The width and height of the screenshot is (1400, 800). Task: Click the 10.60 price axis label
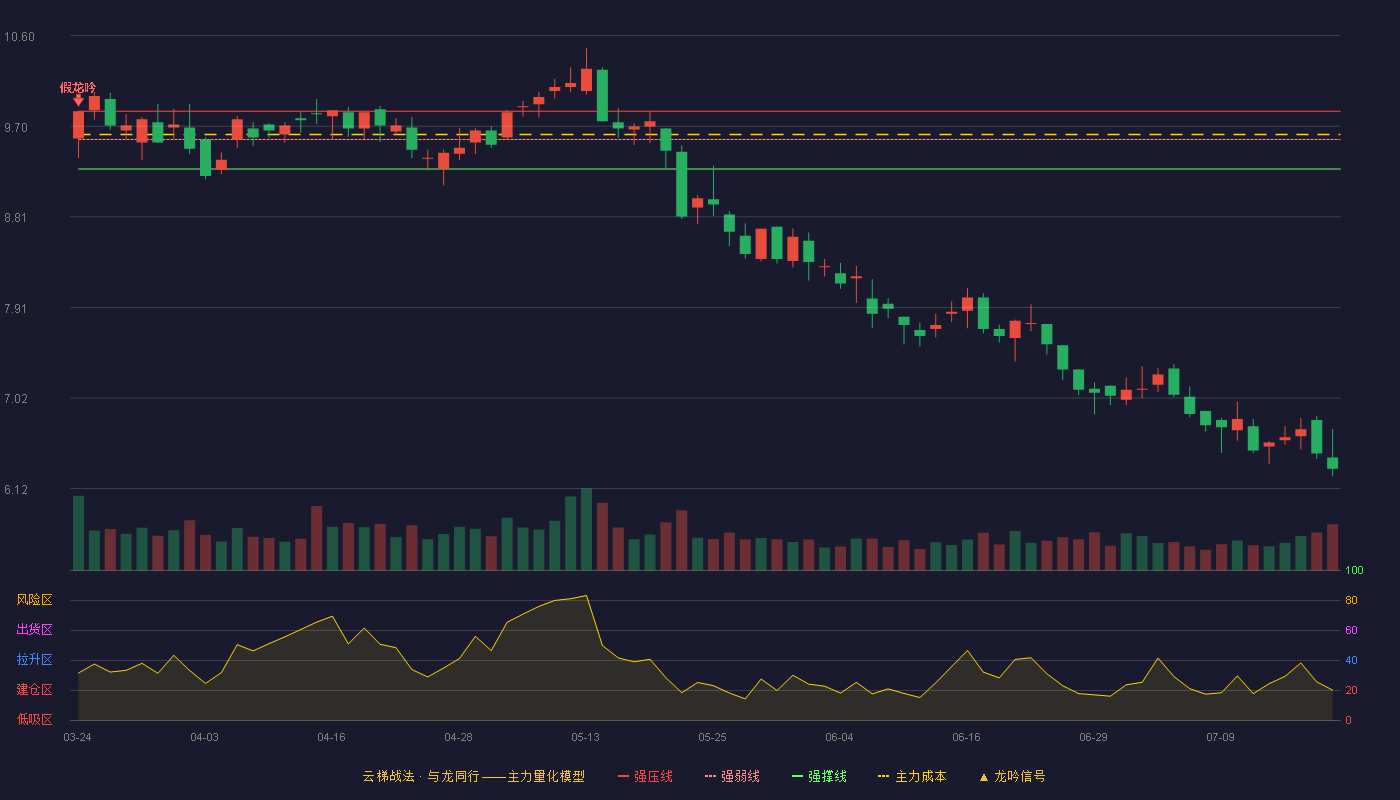coord(19,37)
